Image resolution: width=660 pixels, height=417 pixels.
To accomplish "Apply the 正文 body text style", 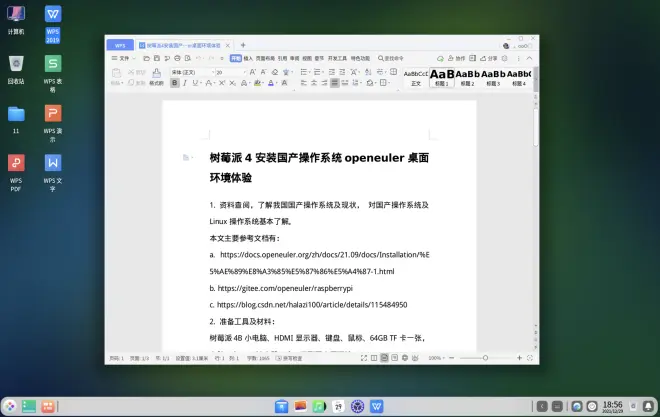I will click(416, 78).
